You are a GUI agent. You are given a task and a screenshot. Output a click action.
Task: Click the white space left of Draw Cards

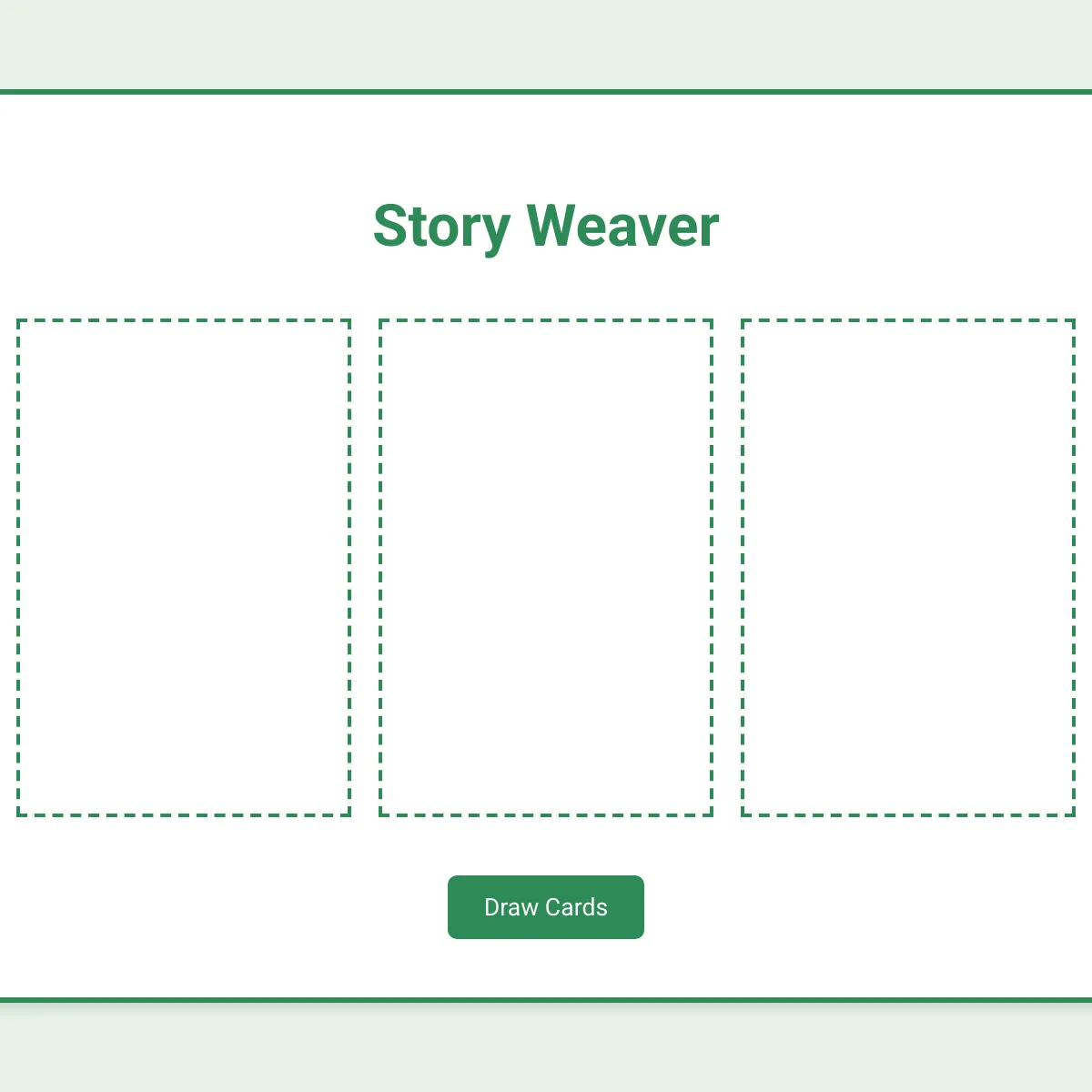pos(224,907)
